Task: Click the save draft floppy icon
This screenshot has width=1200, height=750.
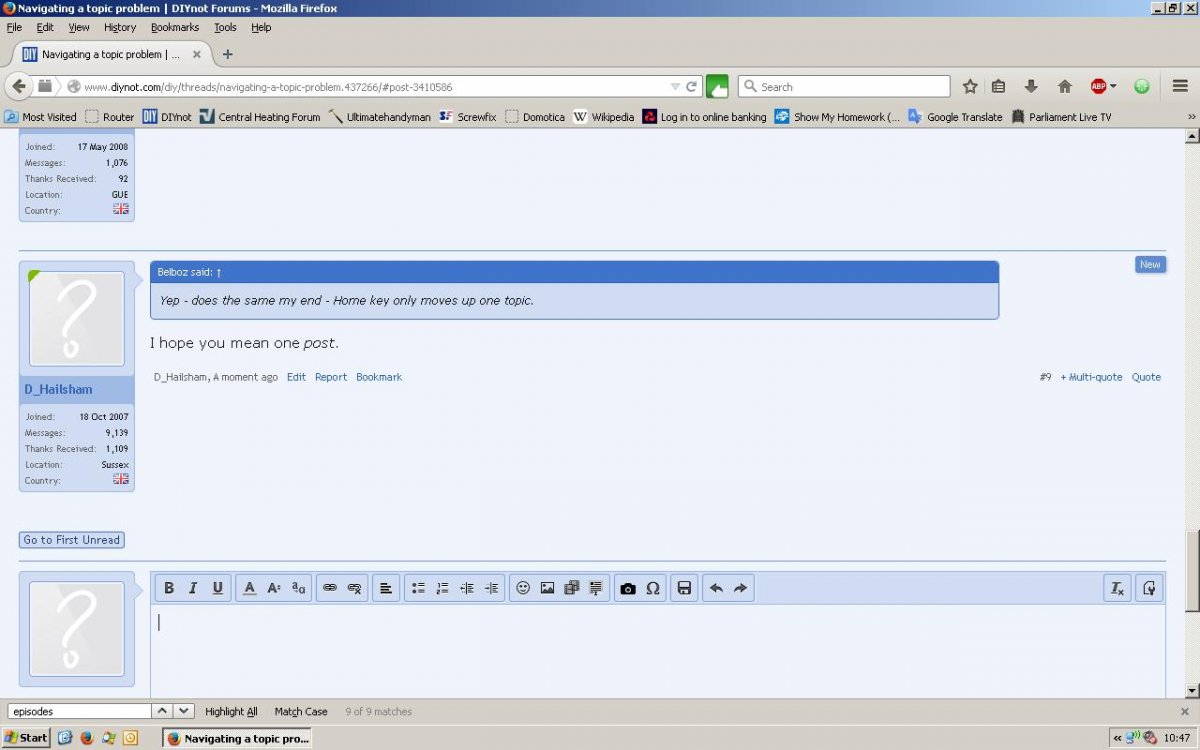Action: coord(684,588)
